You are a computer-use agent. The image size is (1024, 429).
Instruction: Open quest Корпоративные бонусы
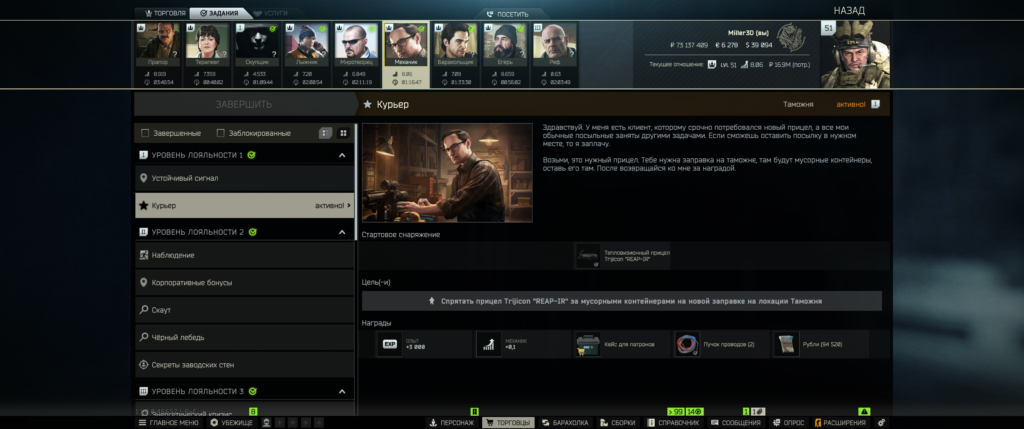[x=244, y=283]
